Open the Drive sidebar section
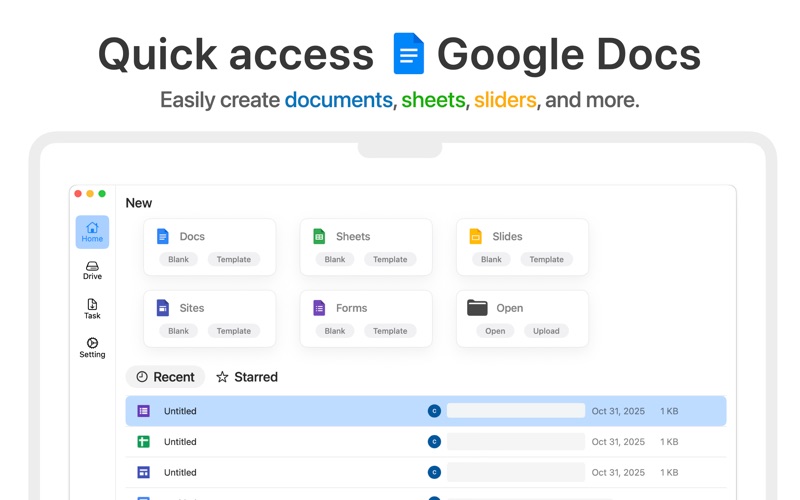The height and width of the screenshot is (500, 800). coord(92,270)
